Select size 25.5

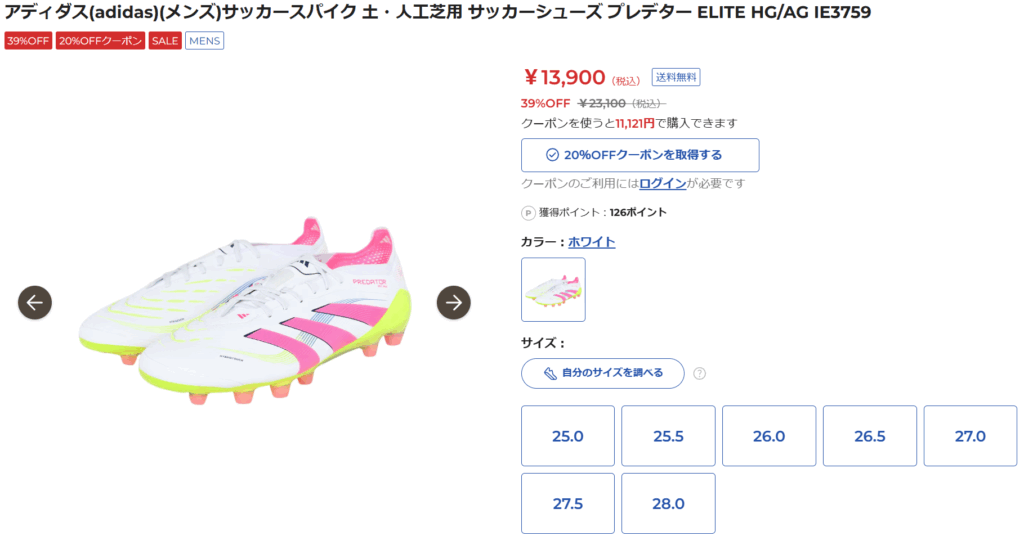[x=668, y=436]
